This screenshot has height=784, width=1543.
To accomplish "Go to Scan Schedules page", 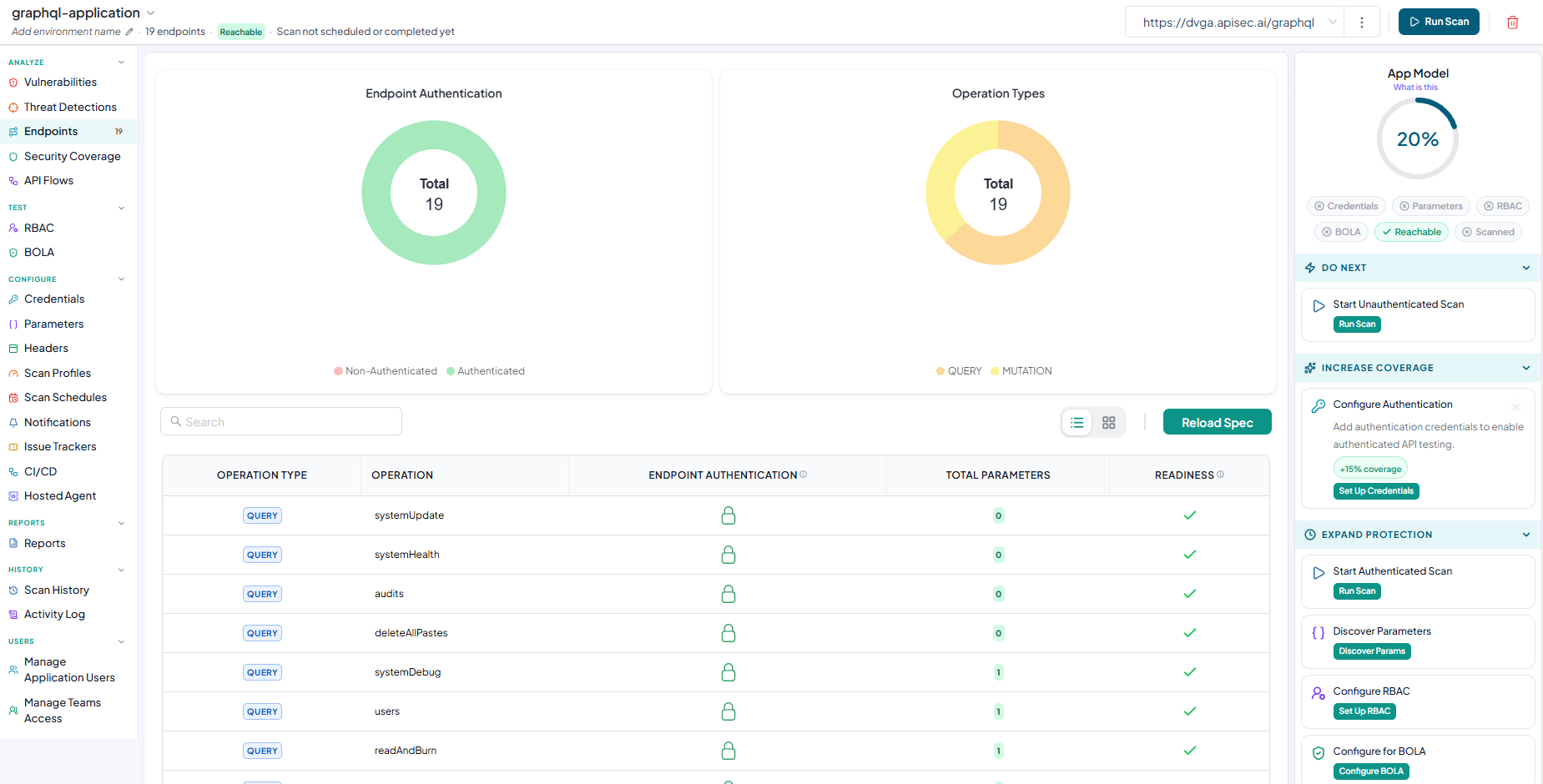I will pos(65,398).
